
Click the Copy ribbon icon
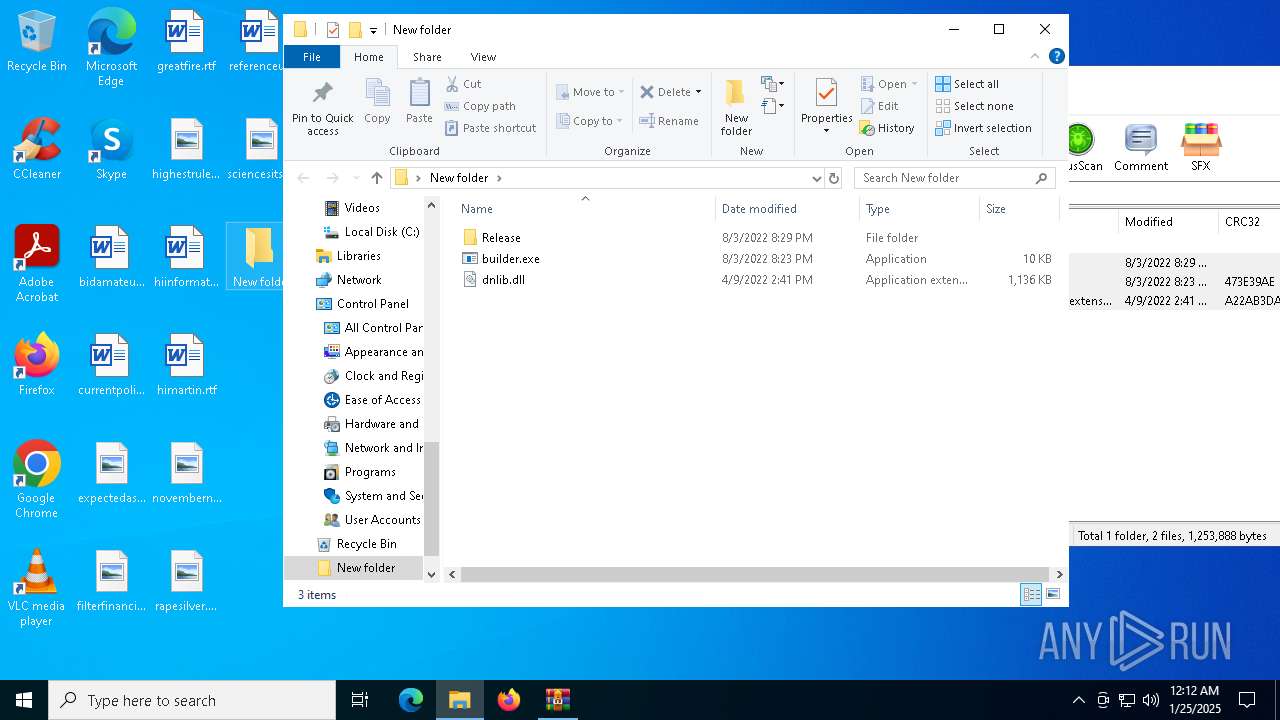click(377, 102)
